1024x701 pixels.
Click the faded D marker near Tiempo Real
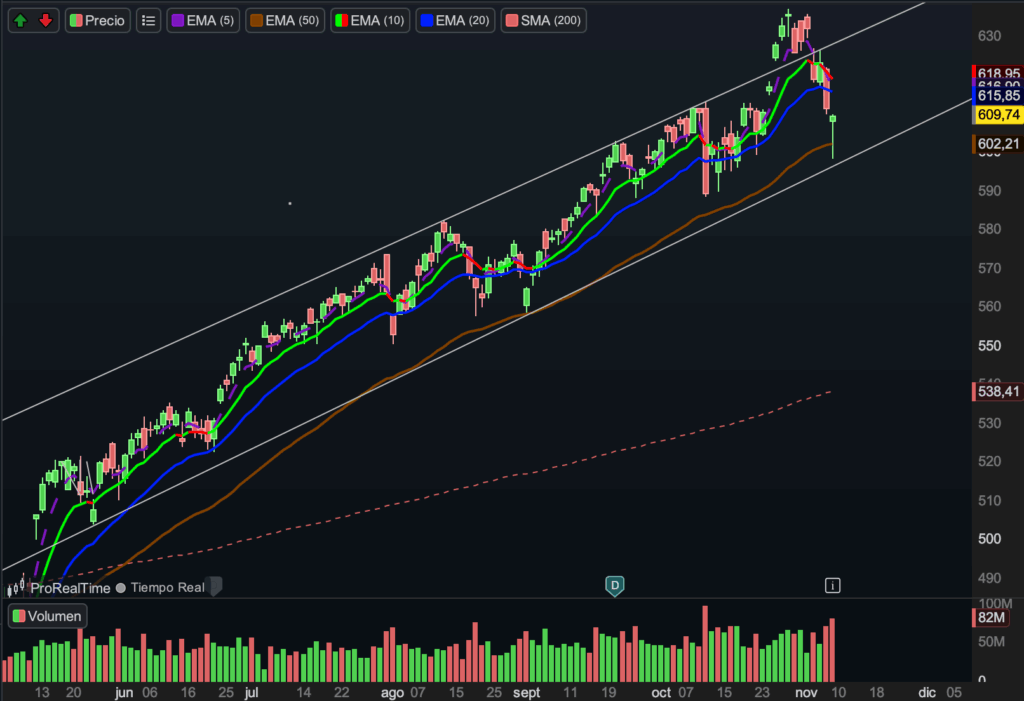pyautogui.click(x=215, y=587)
